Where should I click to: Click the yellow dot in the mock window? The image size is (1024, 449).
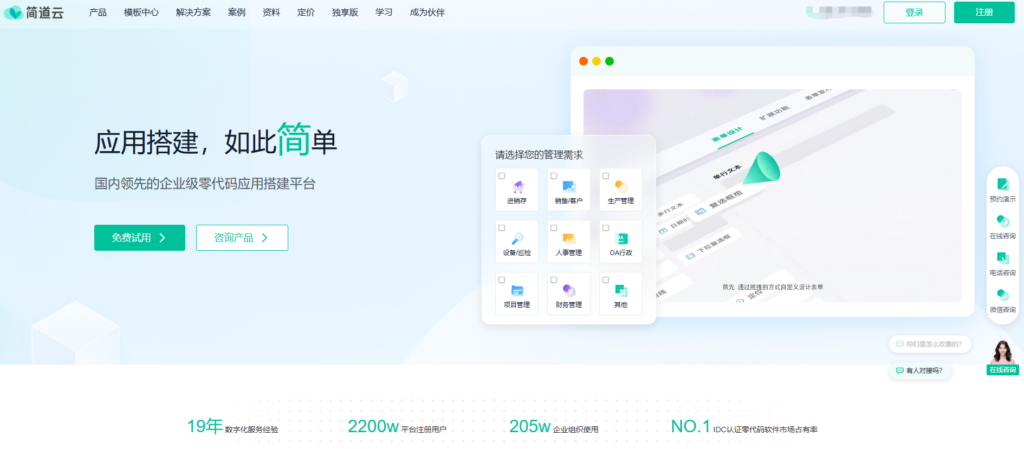click(x=596, y=61)
